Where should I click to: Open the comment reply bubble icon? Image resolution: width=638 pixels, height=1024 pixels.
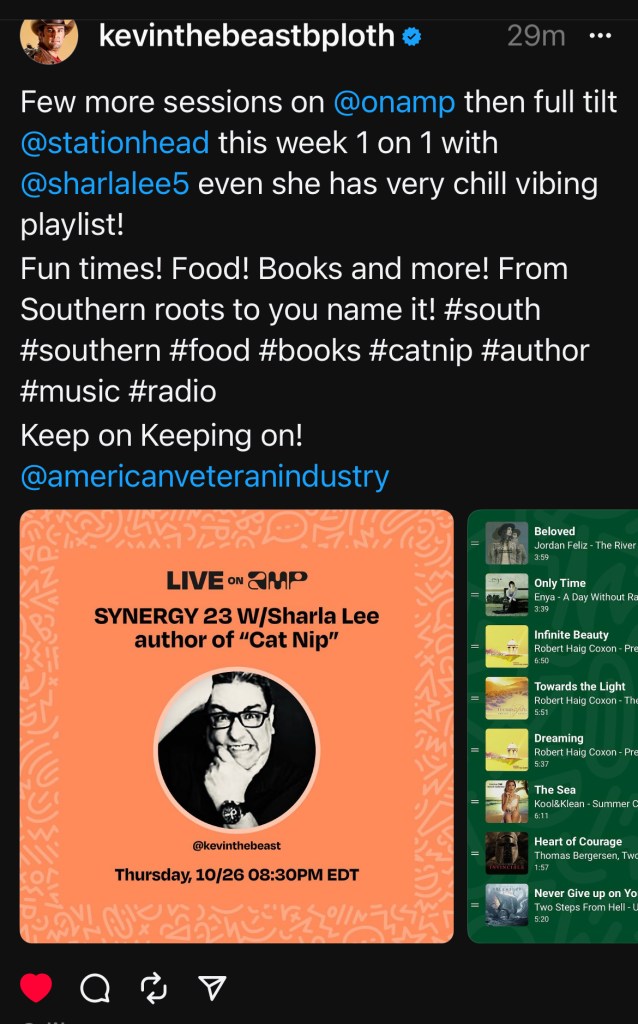coord(95,987)
